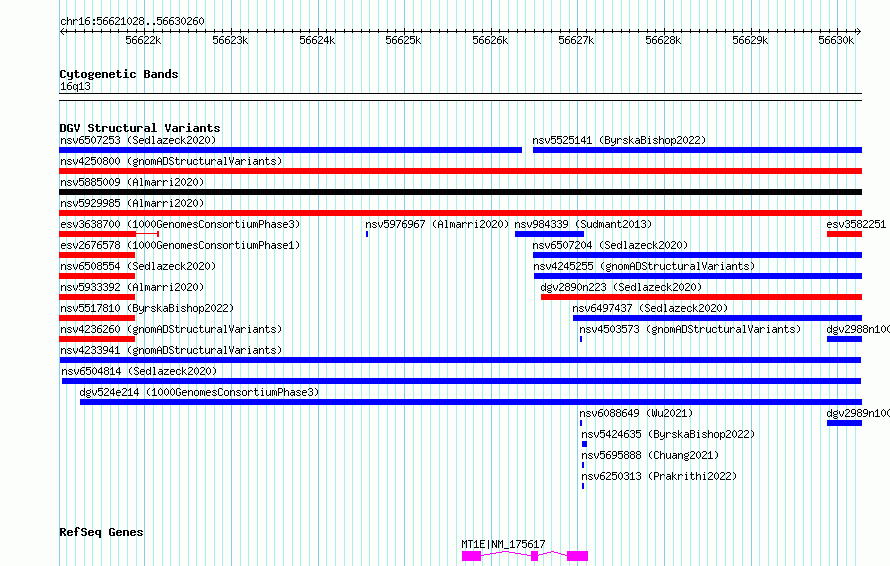The image size is (890, 566).
Task: Select esv3638700 (1000GenomesConsortiumPhase3) label
Action: (x=180, y=224)
